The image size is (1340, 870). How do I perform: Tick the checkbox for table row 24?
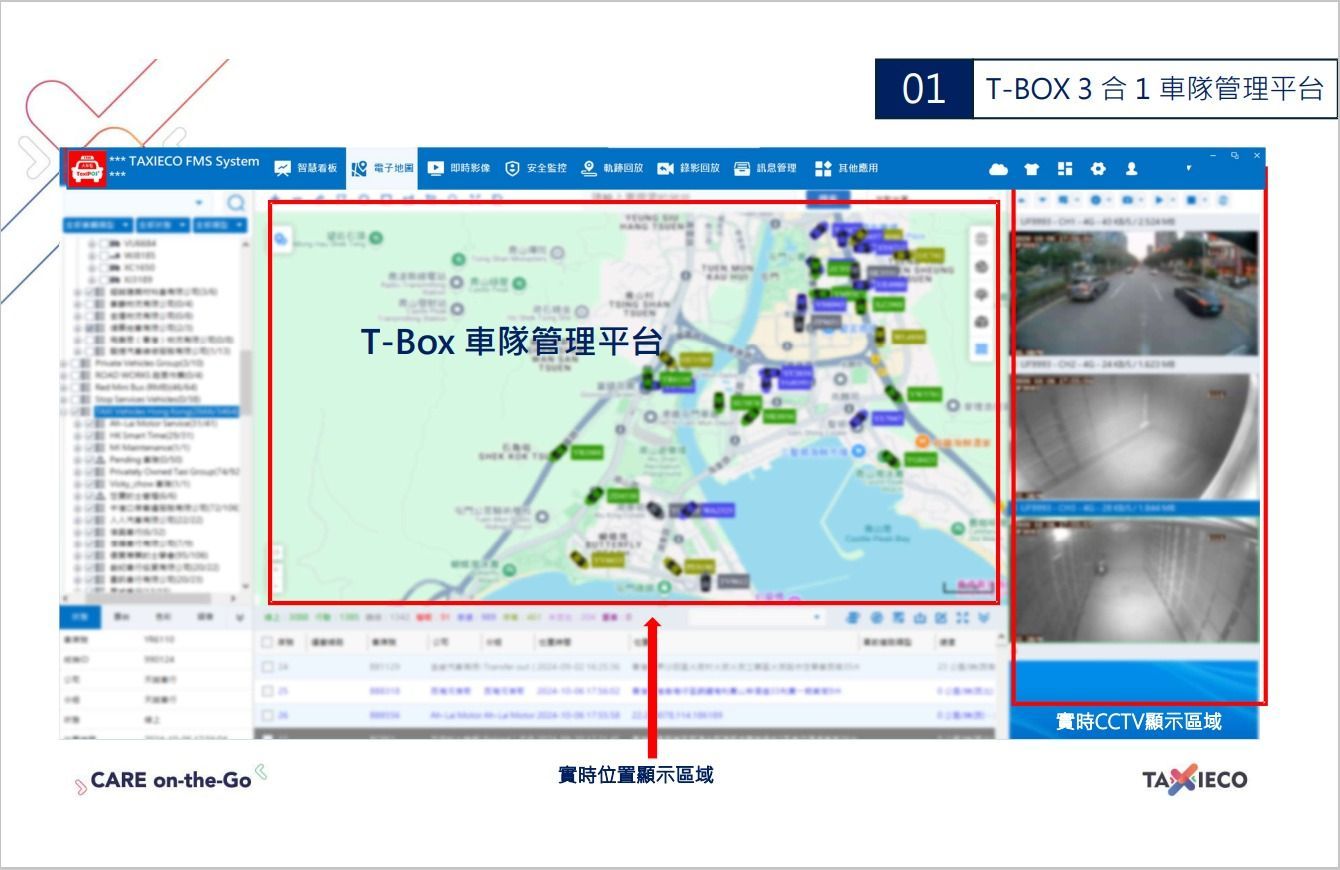pyautogui.click(x=267, y=667)
